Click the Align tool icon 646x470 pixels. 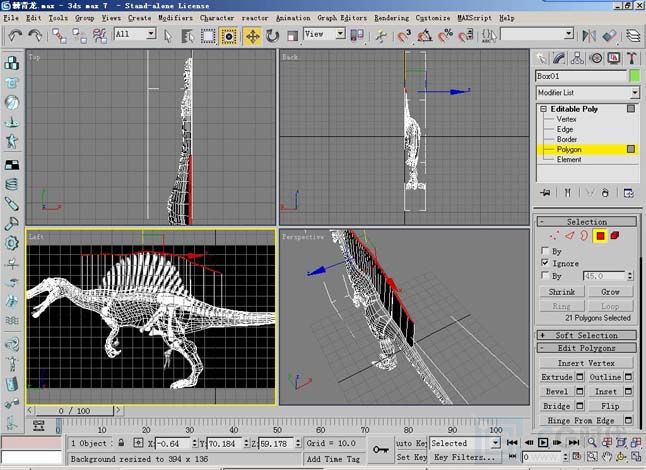click(609, 36)
